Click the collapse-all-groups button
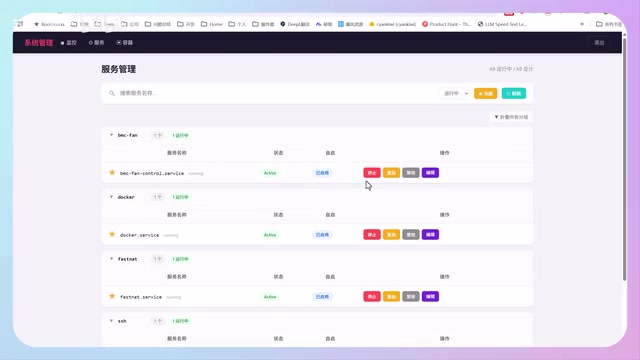 tap(511, 117)
